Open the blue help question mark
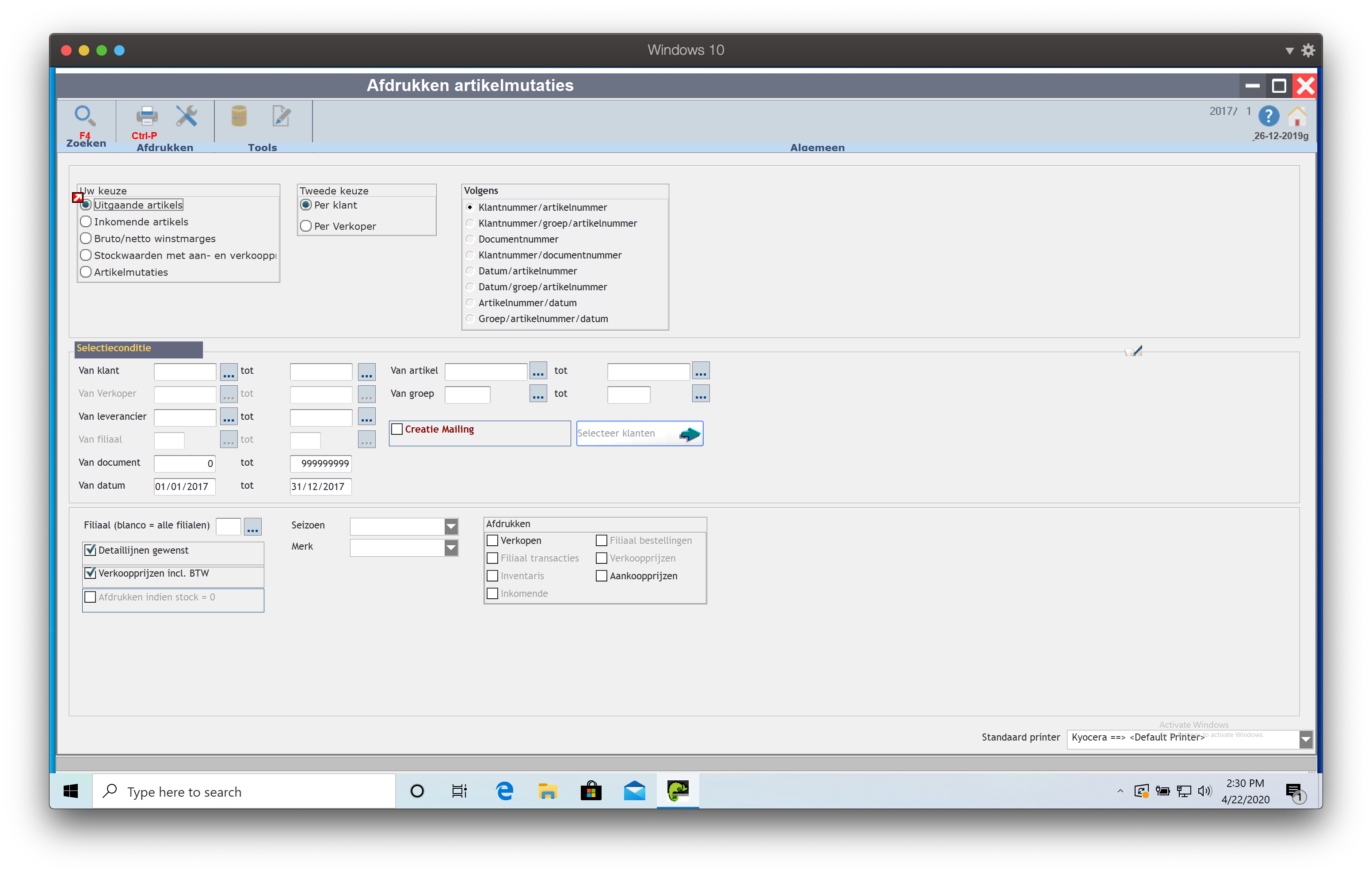 coord(1268,117)
